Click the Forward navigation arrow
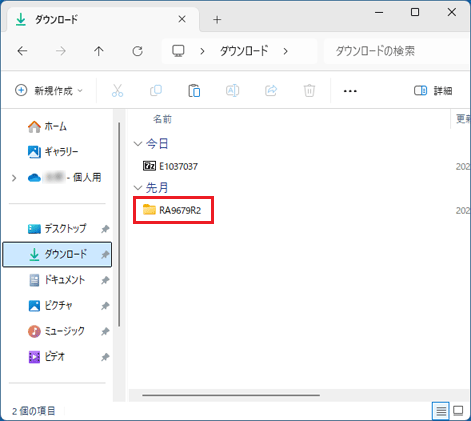 (x=61, y=51)
